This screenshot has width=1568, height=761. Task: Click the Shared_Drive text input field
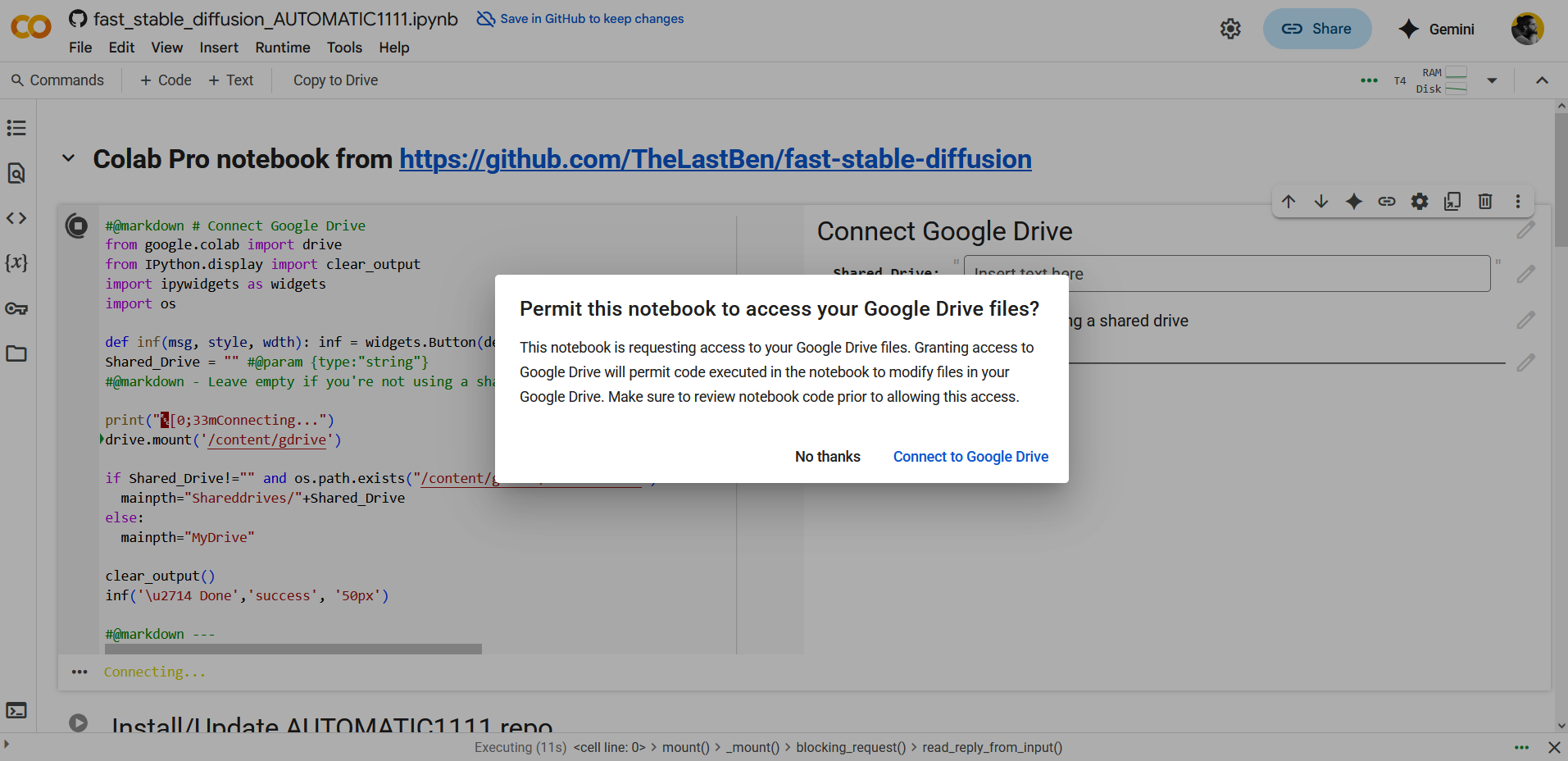click(x=1226, y=274)
